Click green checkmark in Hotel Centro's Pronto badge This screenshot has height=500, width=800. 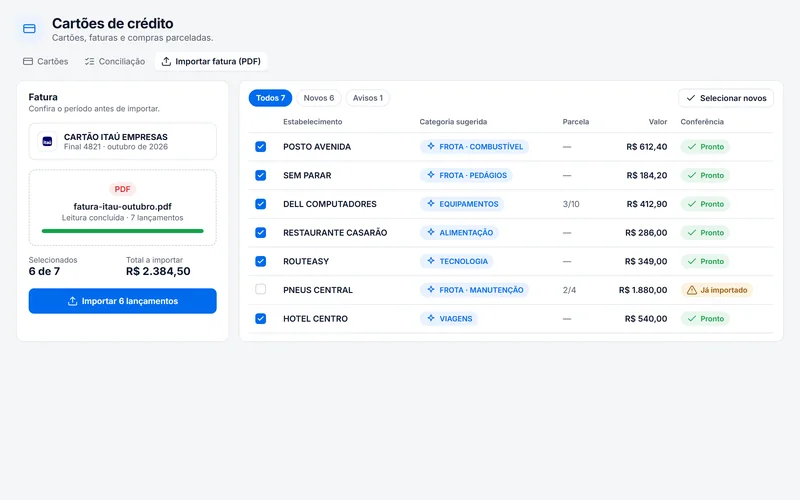point(692,318)
